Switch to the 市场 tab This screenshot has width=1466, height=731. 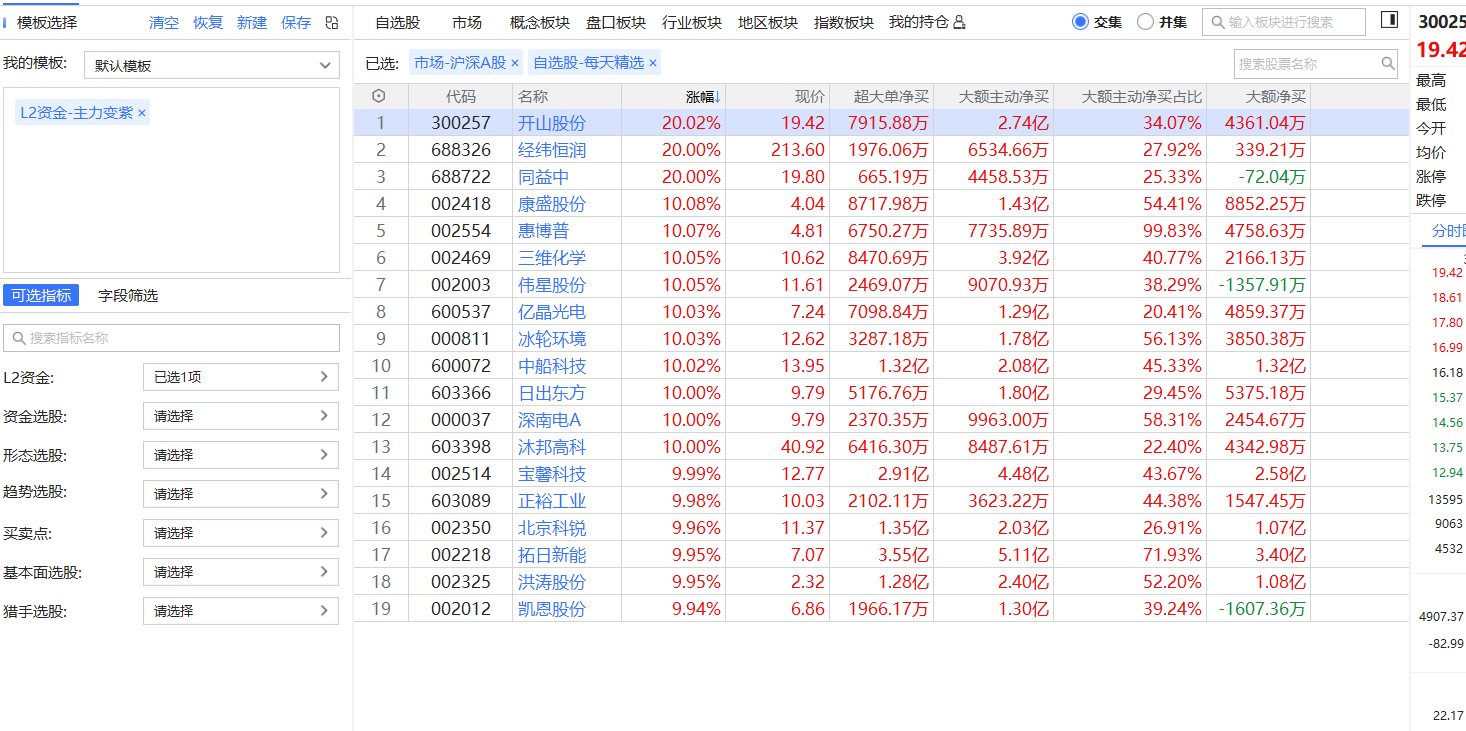[466, 22]
